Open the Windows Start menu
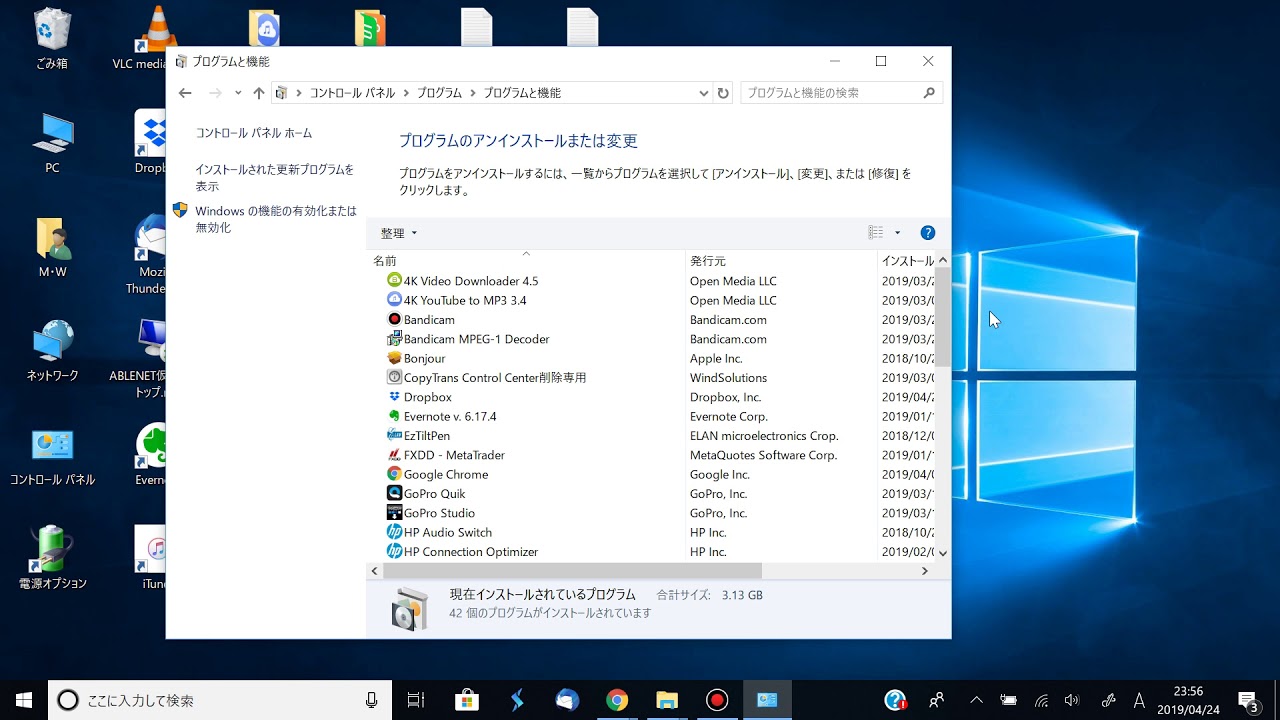This screenshot has width=1280, height=720. pyautogui.click(x=24, y=700)
